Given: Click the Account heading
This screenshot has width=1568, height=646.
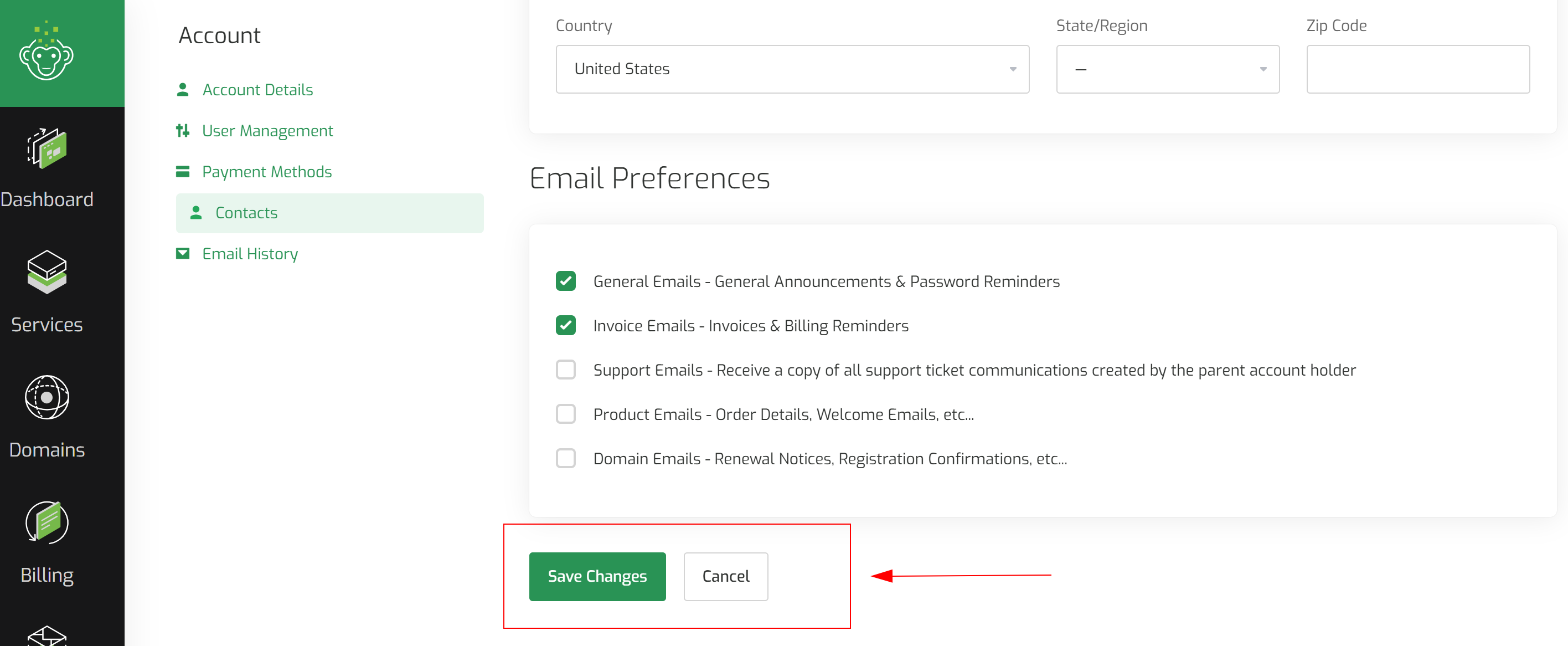Looking at the screenshot, I should click(219, 35).
